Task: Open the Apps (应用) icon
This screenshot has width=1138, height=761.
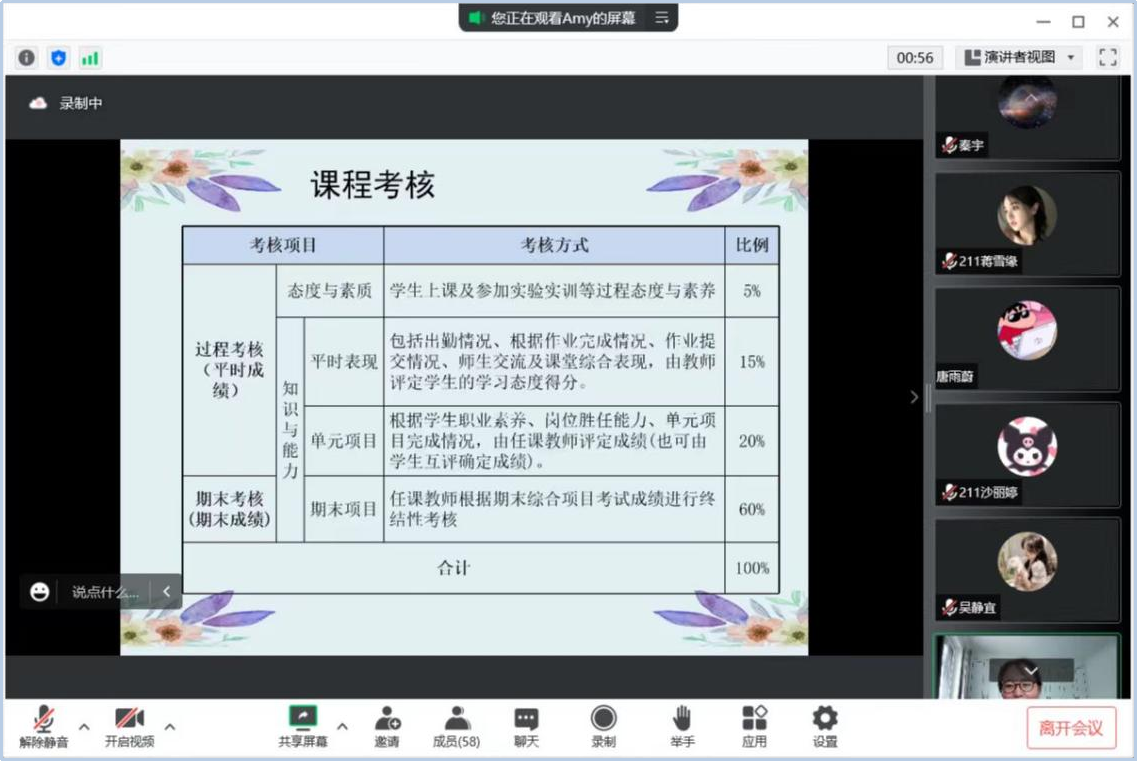Action: (x=754, y=726)
